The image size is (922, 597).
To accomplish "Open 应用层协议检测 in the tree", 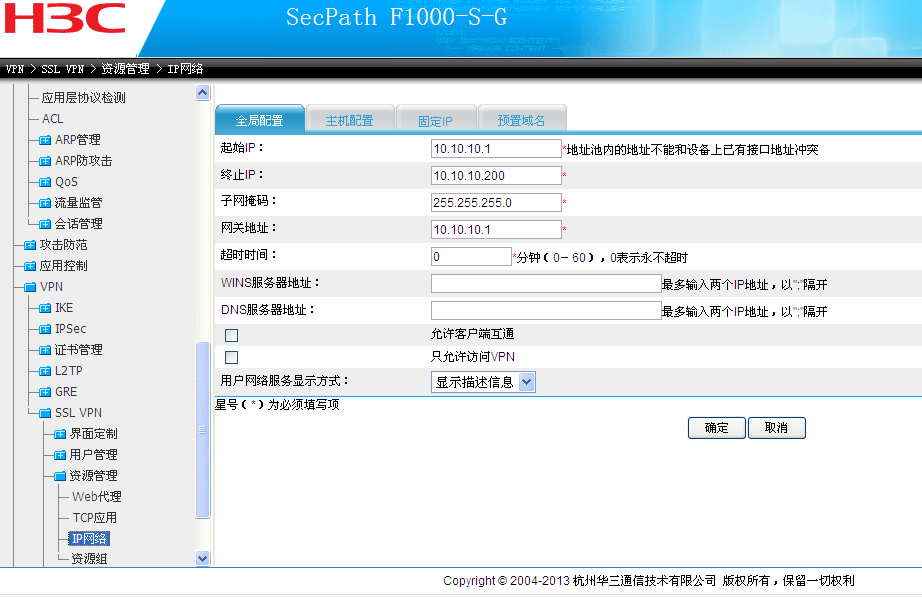I will (x=83, y=98).
